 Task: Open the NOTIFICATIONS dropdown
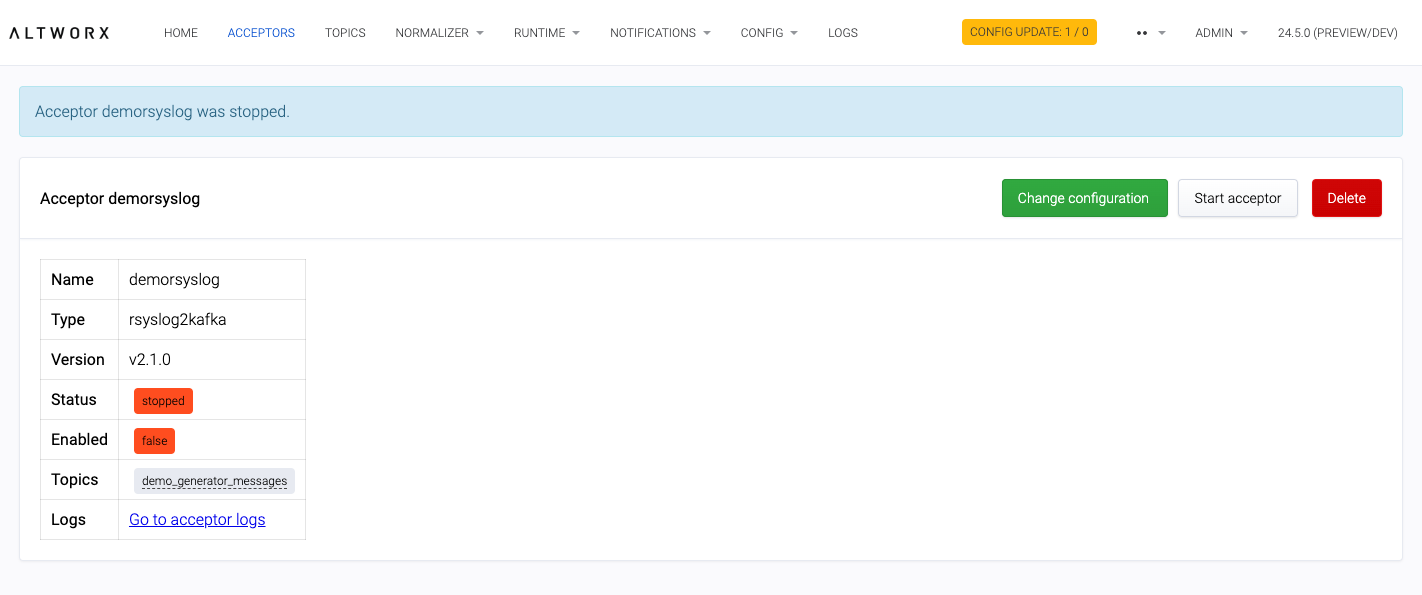660,33
